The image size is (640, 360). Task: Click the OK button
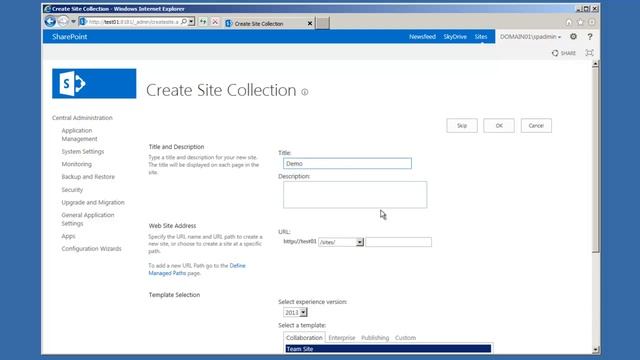click(499, 126)
